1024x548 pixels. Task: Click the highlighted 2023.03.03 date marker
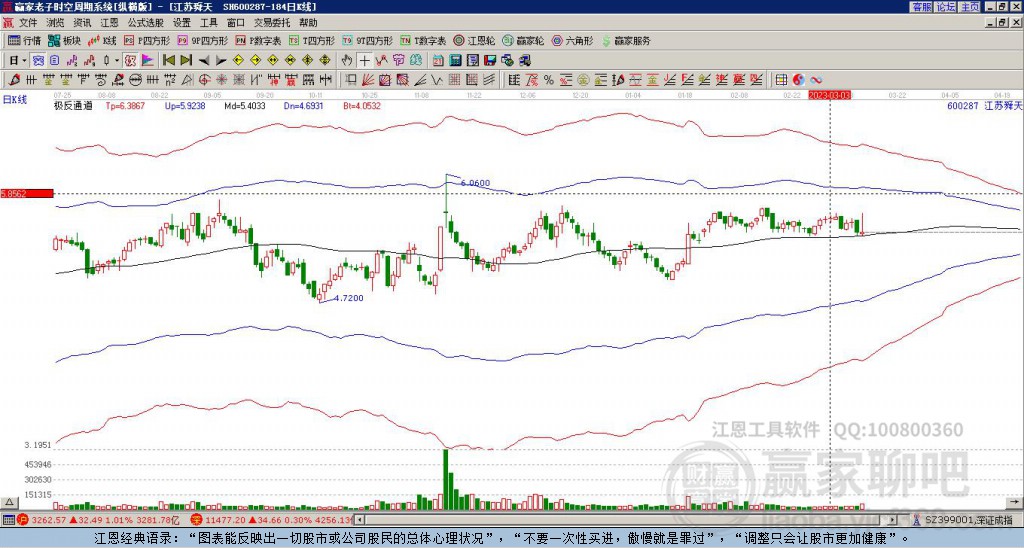click(x=830, y=95)
